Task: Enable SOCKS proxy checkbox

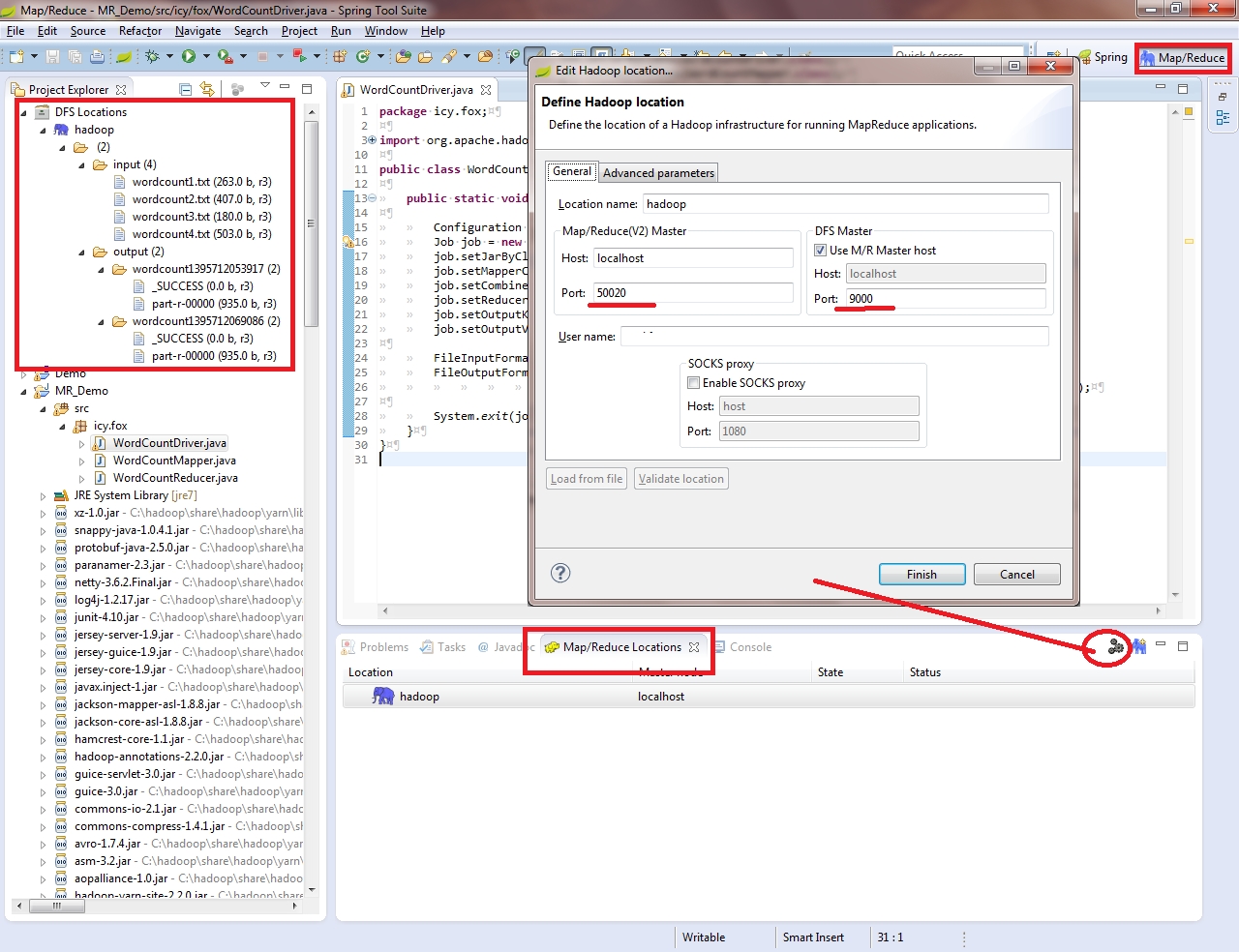Action: pos(693,383)
